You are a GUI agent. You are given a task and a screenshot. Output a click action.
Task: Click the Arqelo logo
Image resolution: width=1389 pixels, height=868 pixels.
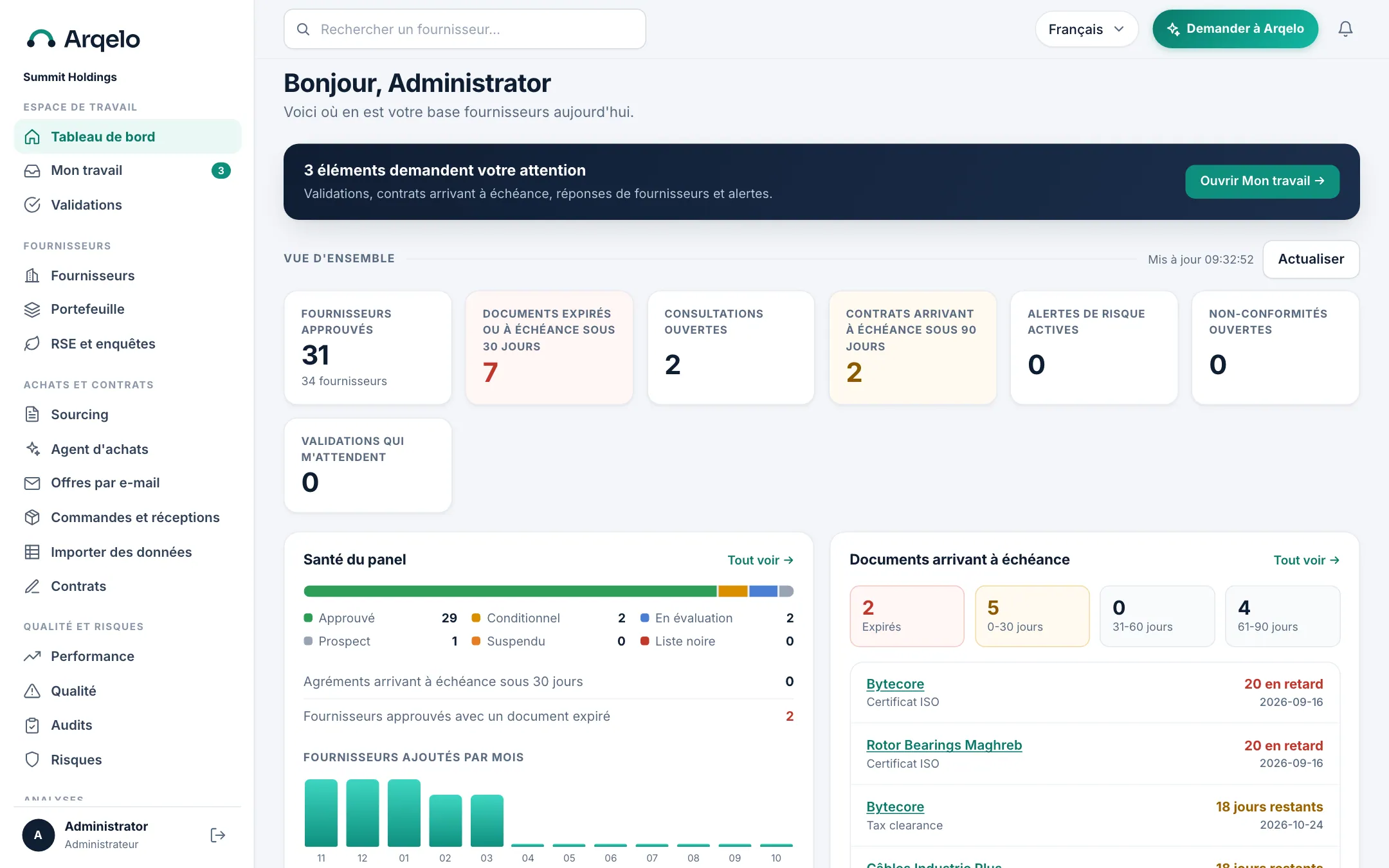pyautogui.click(x=83, y=39)
